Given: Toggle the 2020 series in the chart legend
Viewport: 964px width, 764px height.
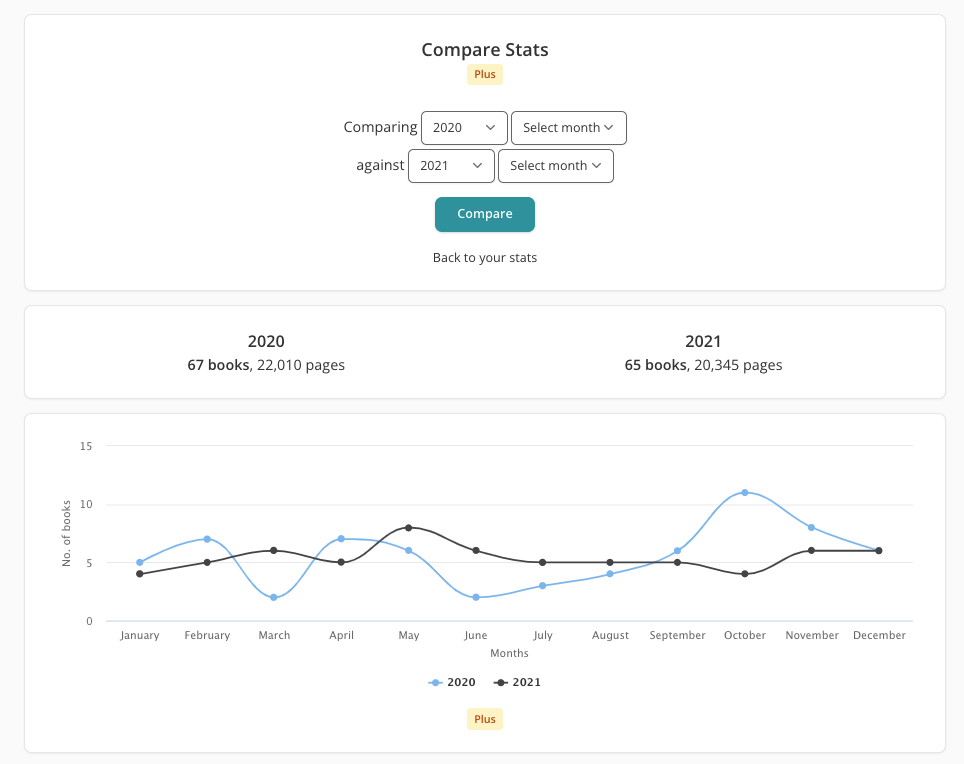Looking at the screenshot, I should pos(452,682).
